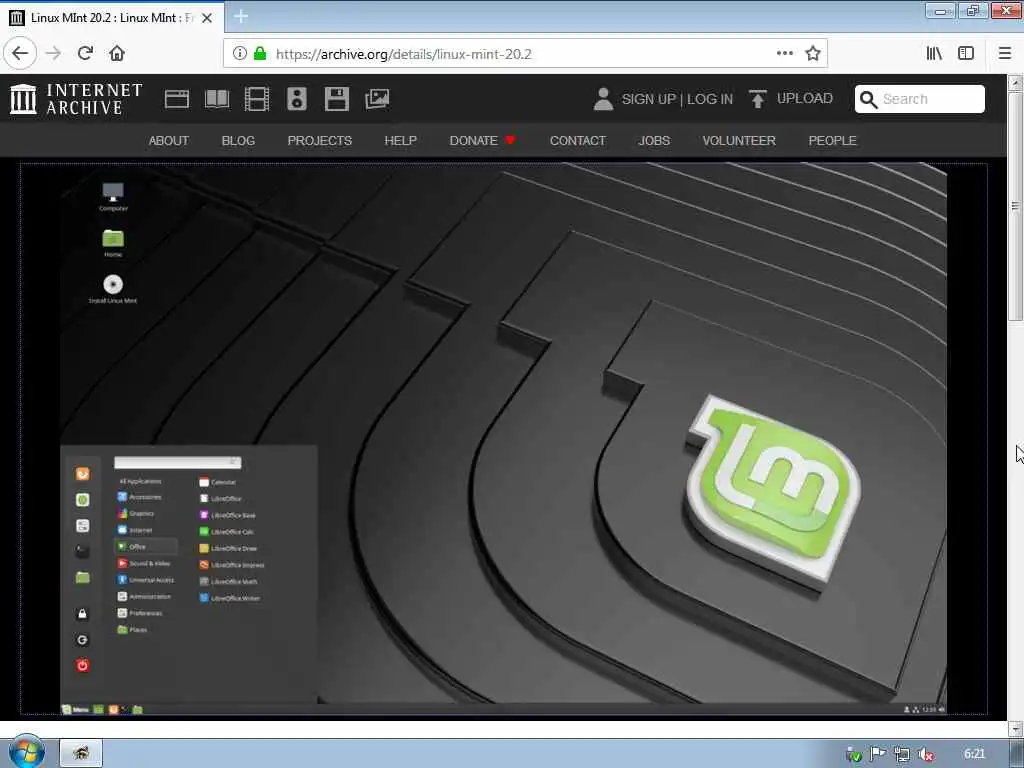Open the PROJECTS menu item
Screen dimensions: 1024x768
click(319, 140)
